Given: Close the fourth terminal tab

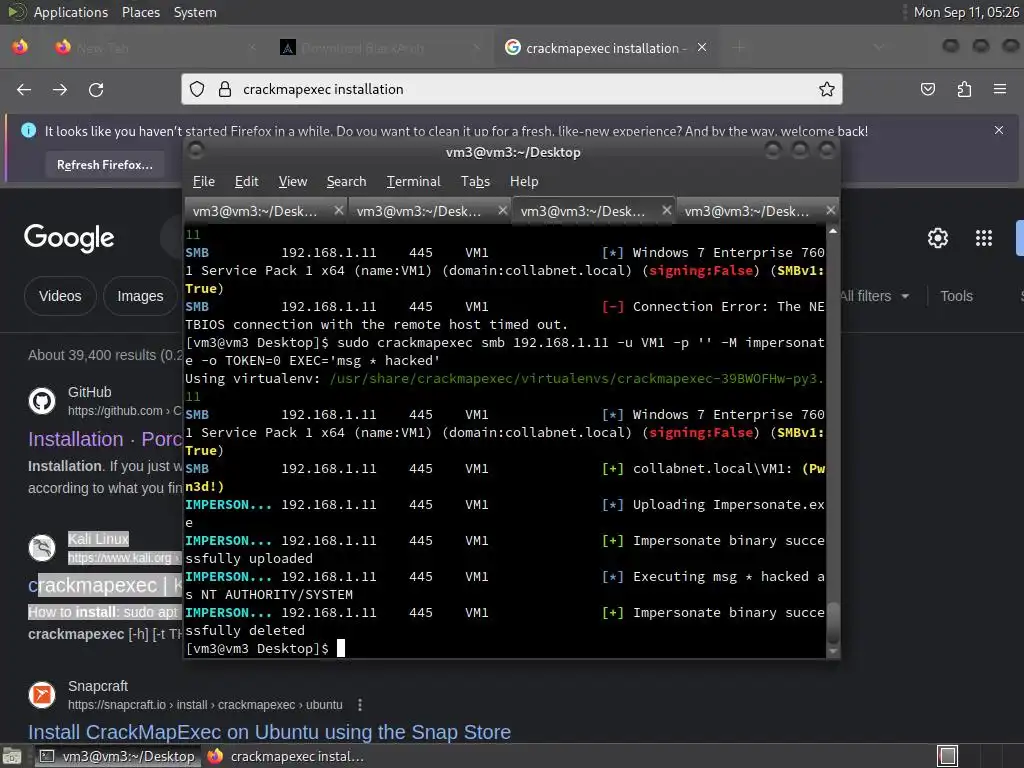Looking at the screenshot, I should tap(830, 210).
